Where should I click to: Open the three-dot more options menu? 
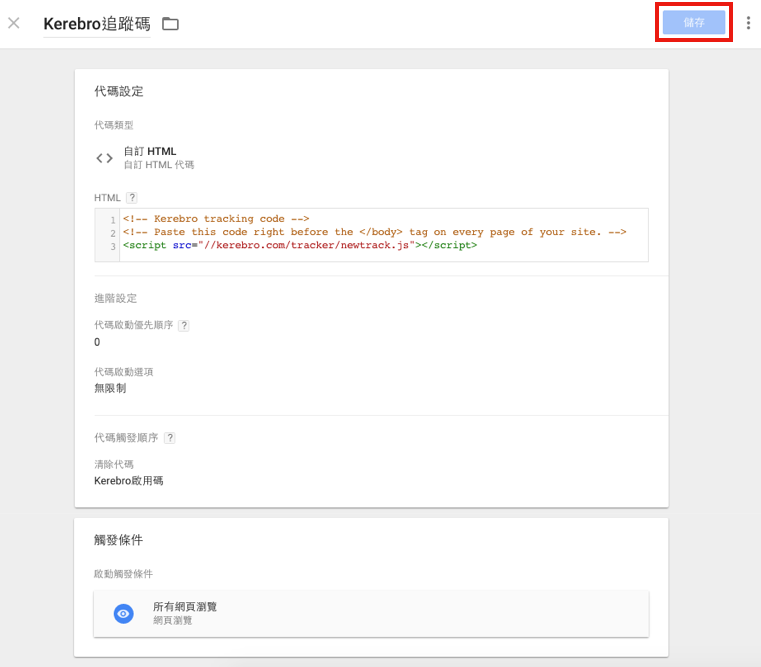[x=748, y=23]
